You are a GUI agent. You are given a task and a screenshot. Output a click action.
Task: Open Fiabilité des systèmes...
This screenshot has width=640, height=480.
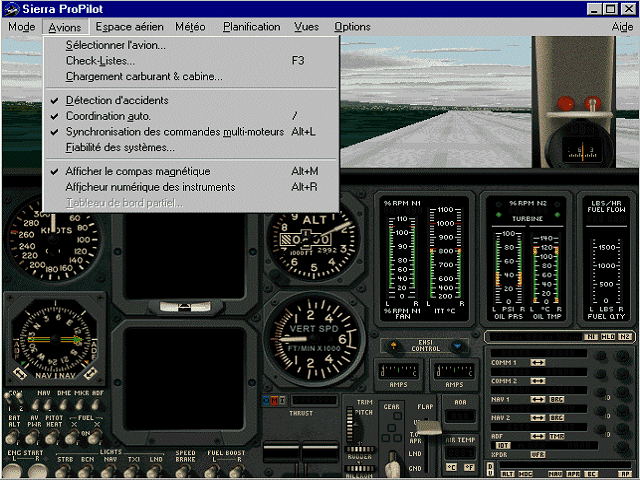[x=191, y=148]
